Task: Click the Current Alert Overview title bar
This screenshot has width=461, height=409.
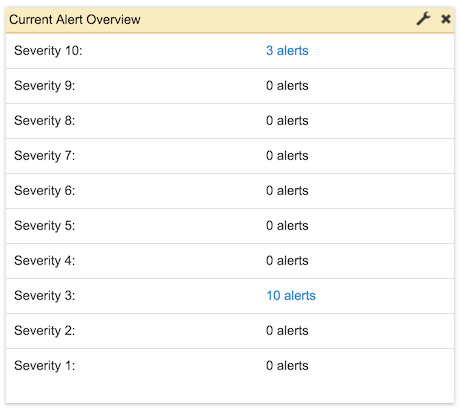Action: click(x=230, y=20)
